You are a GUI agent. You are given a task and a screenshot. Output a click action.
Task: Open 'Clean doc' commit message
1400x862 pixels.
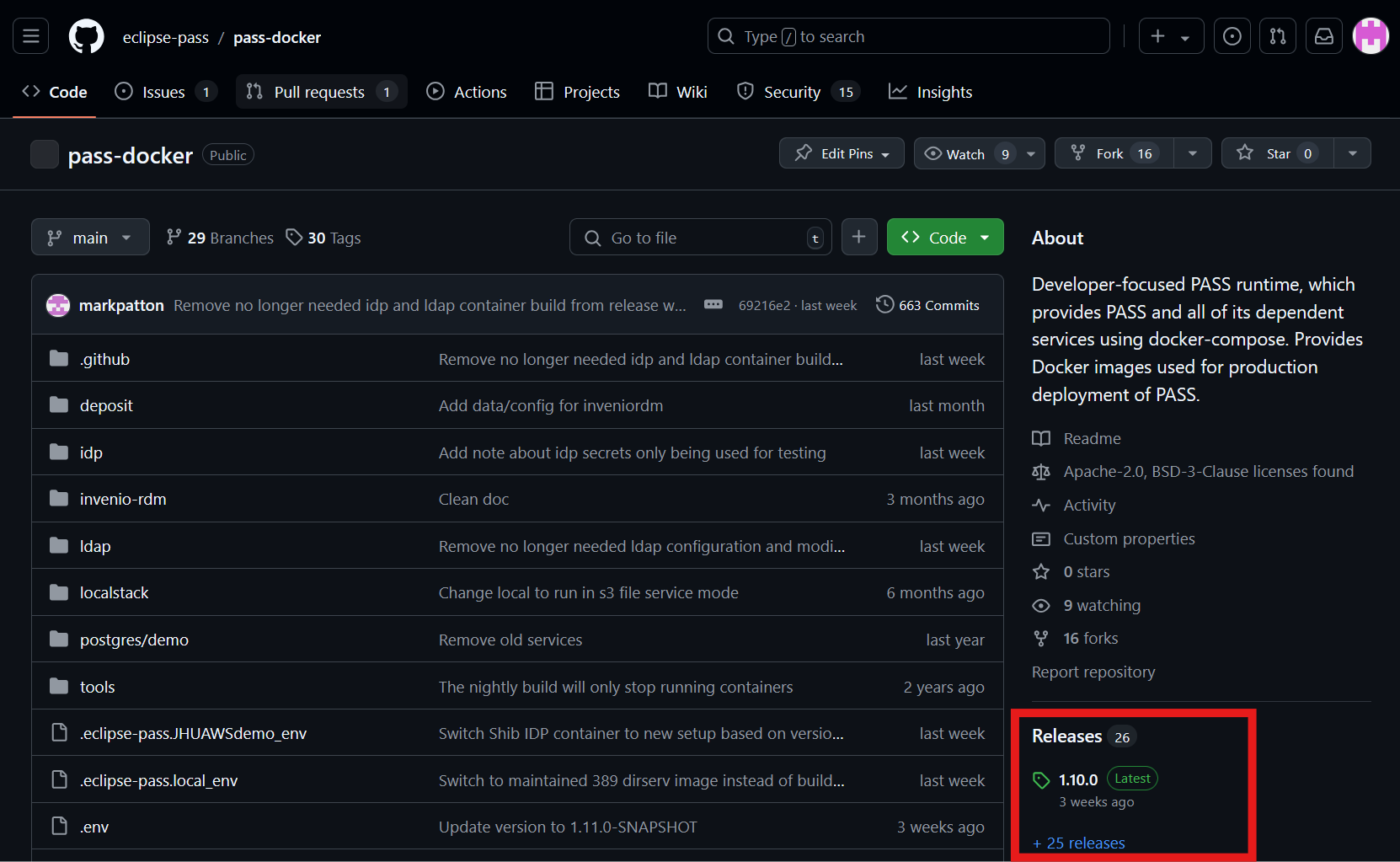point(473,499)
